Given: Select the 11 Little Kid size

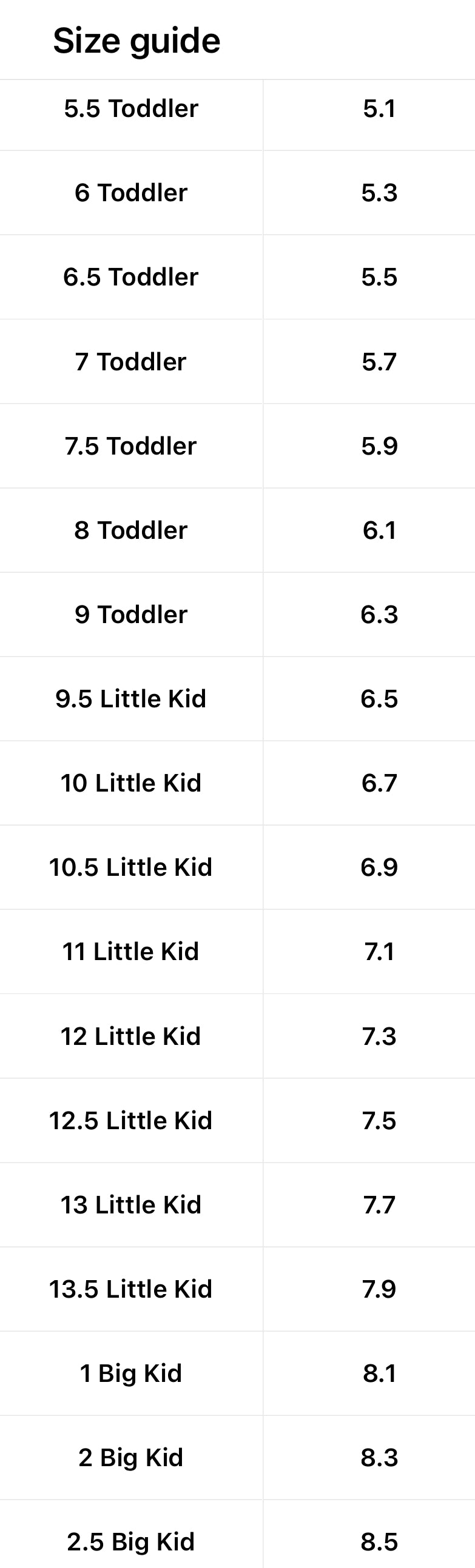Looking at the screenshot, I should [x=131, y=952].
